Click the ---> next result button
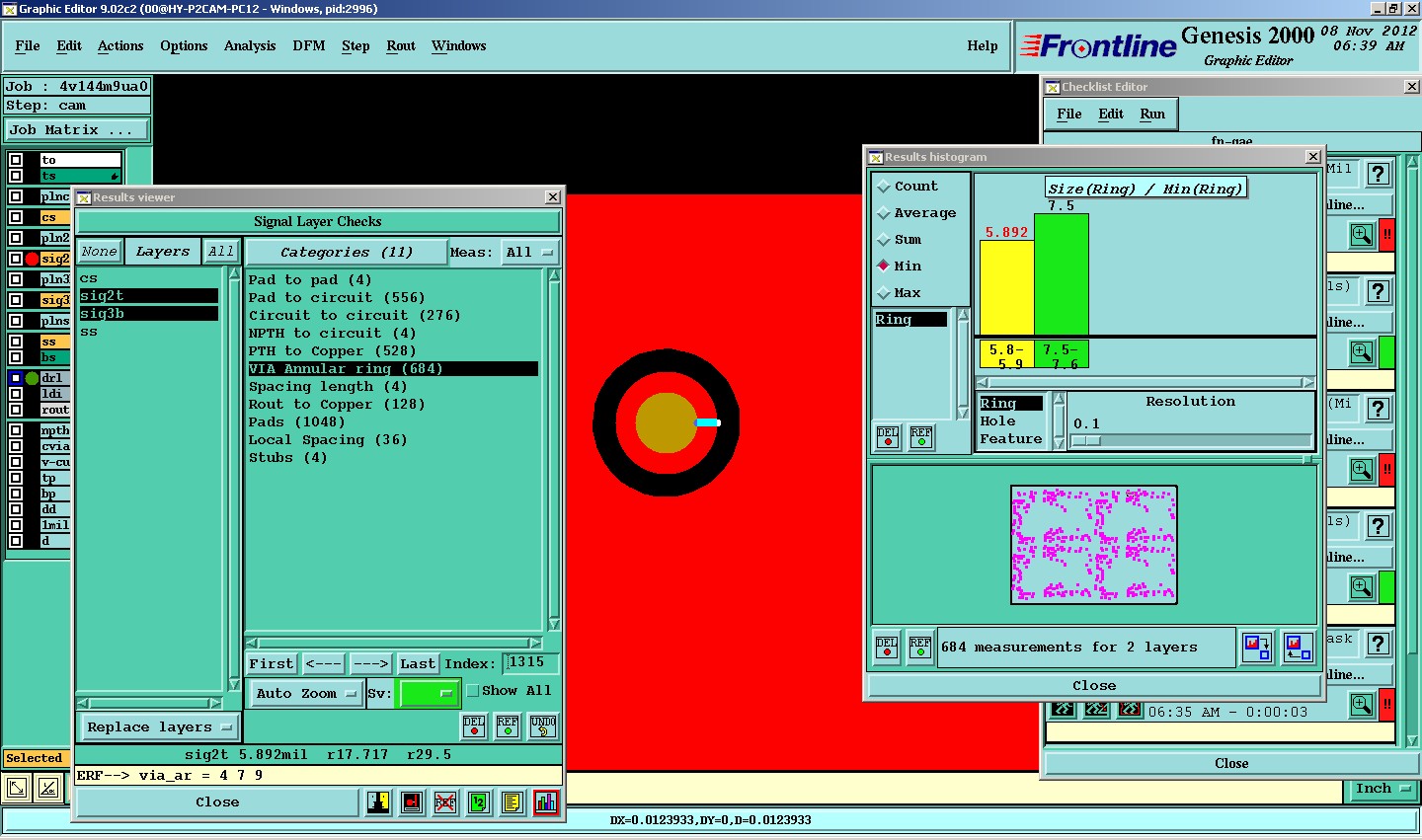Viewport: 1422px width, 840px height. point(370,664)
